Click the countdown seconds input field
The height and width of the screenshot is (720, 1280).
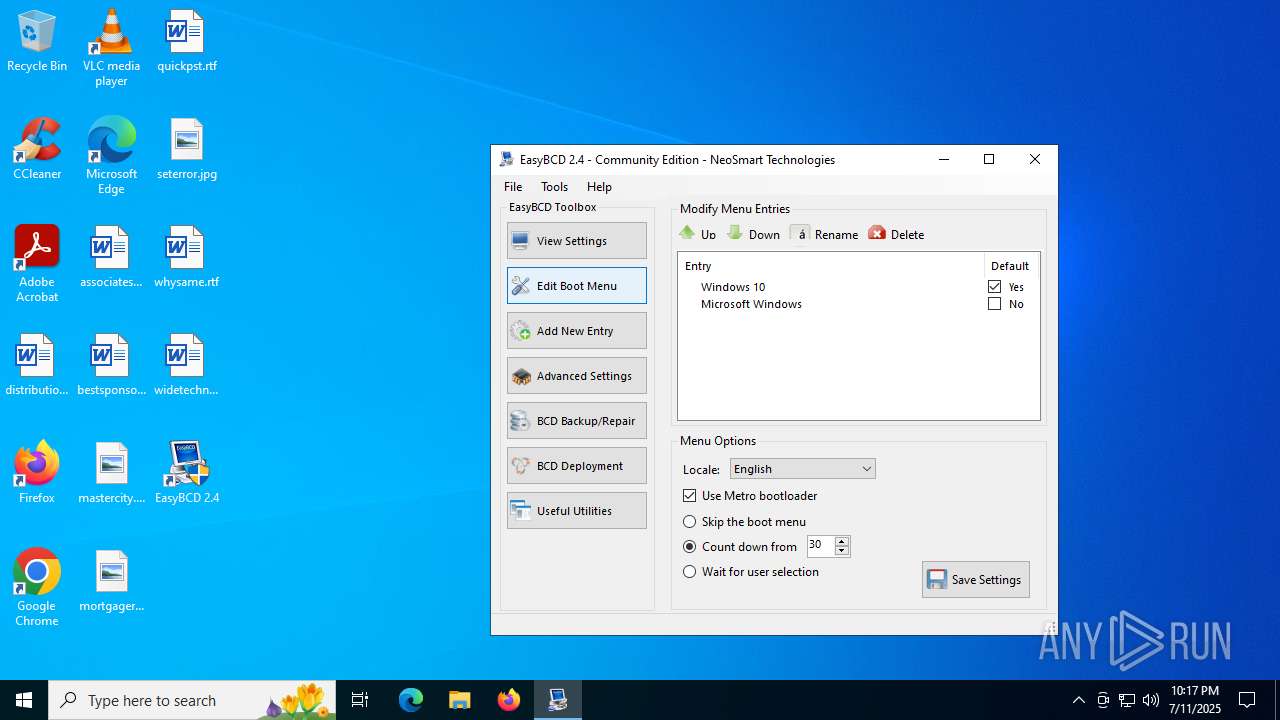[820, 546]
